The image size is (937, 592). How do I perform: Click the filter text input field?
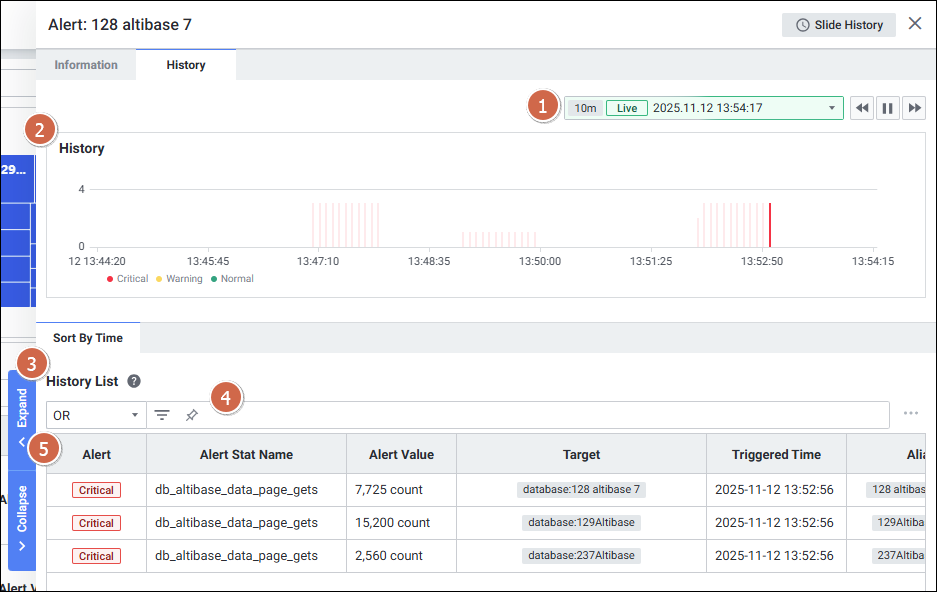click(540, 415)
